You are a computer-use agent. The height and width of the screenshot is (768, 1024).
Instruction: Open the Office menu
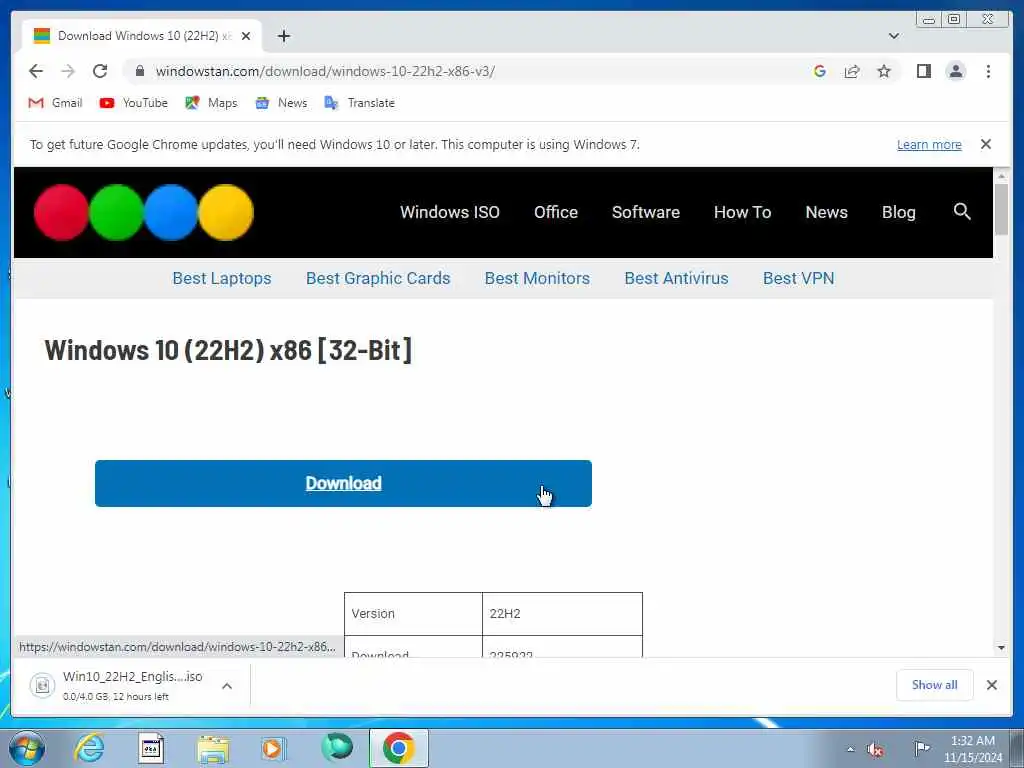(x=556, y=212)
